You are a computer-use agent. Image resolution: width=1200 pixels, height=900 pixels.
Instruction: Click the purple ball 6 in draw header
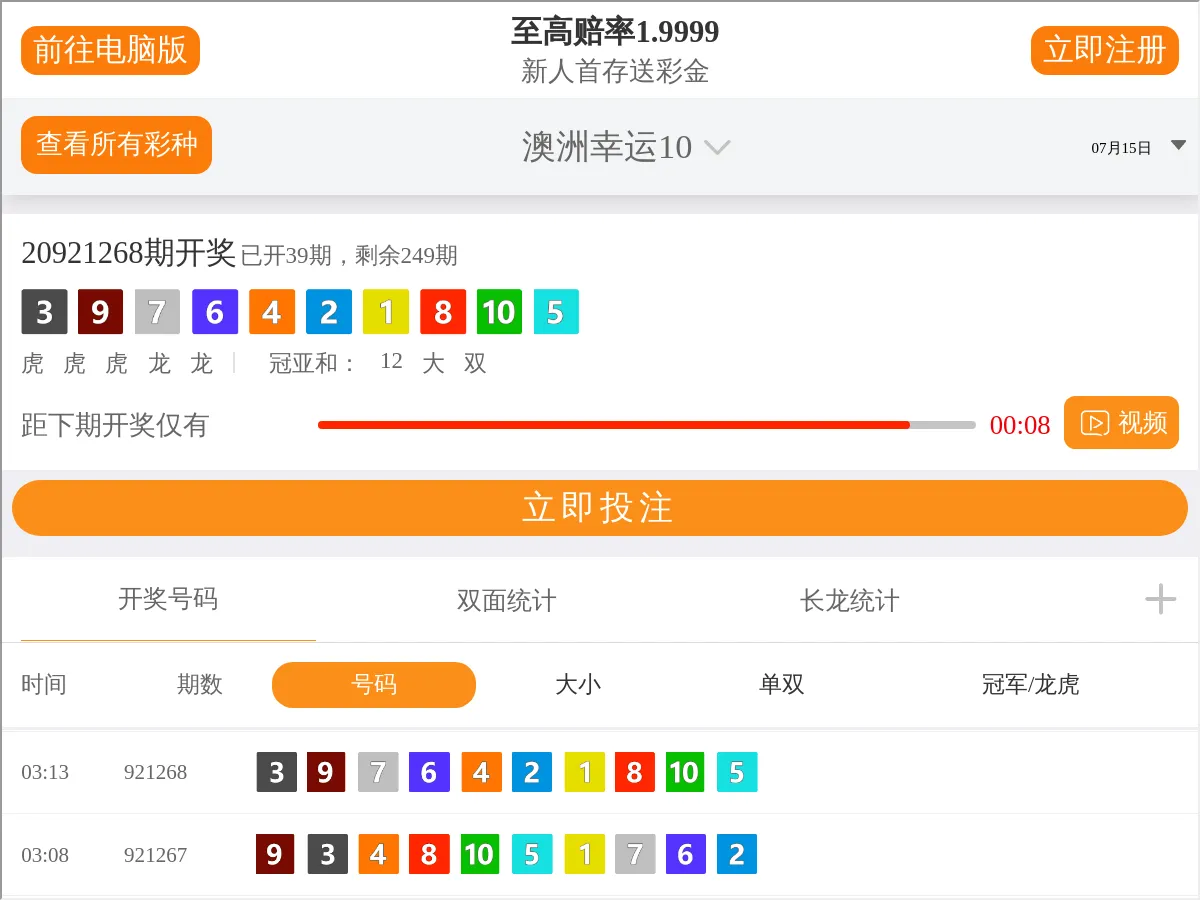215,312
